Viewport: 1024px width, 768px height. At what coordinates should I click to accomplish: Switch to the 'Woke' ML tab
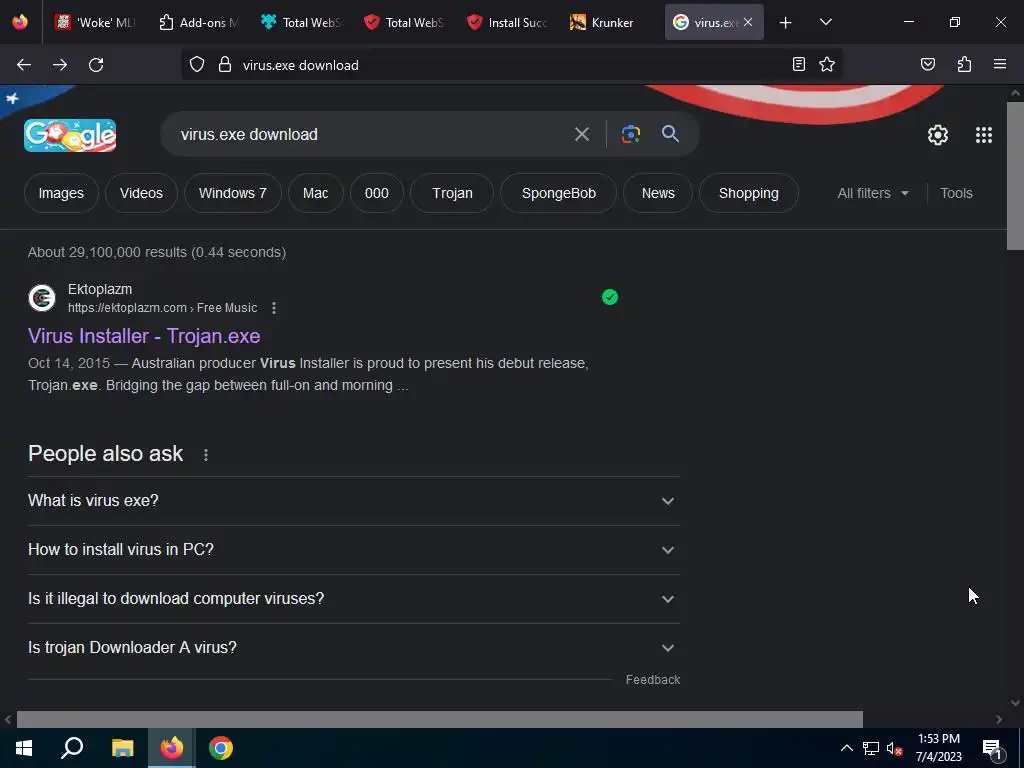pos(95,22)
